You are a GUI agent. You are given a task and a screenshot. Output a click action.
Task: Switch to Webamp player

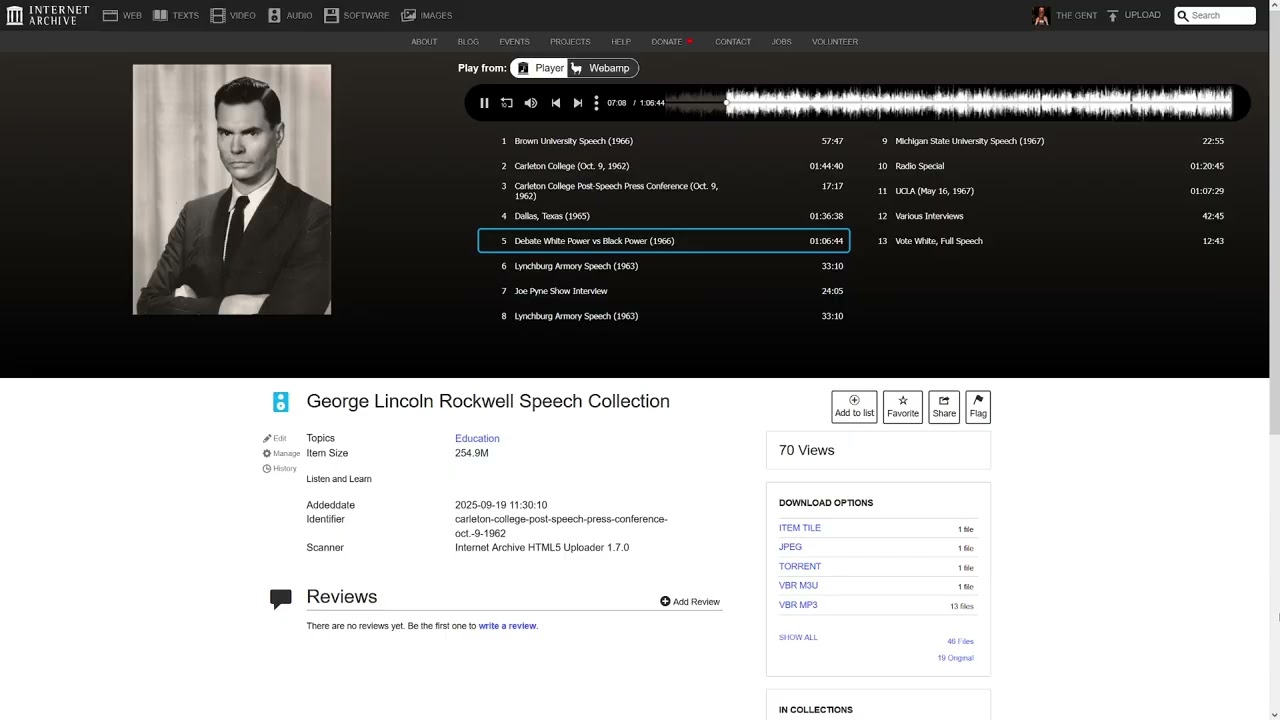point(603,68)
